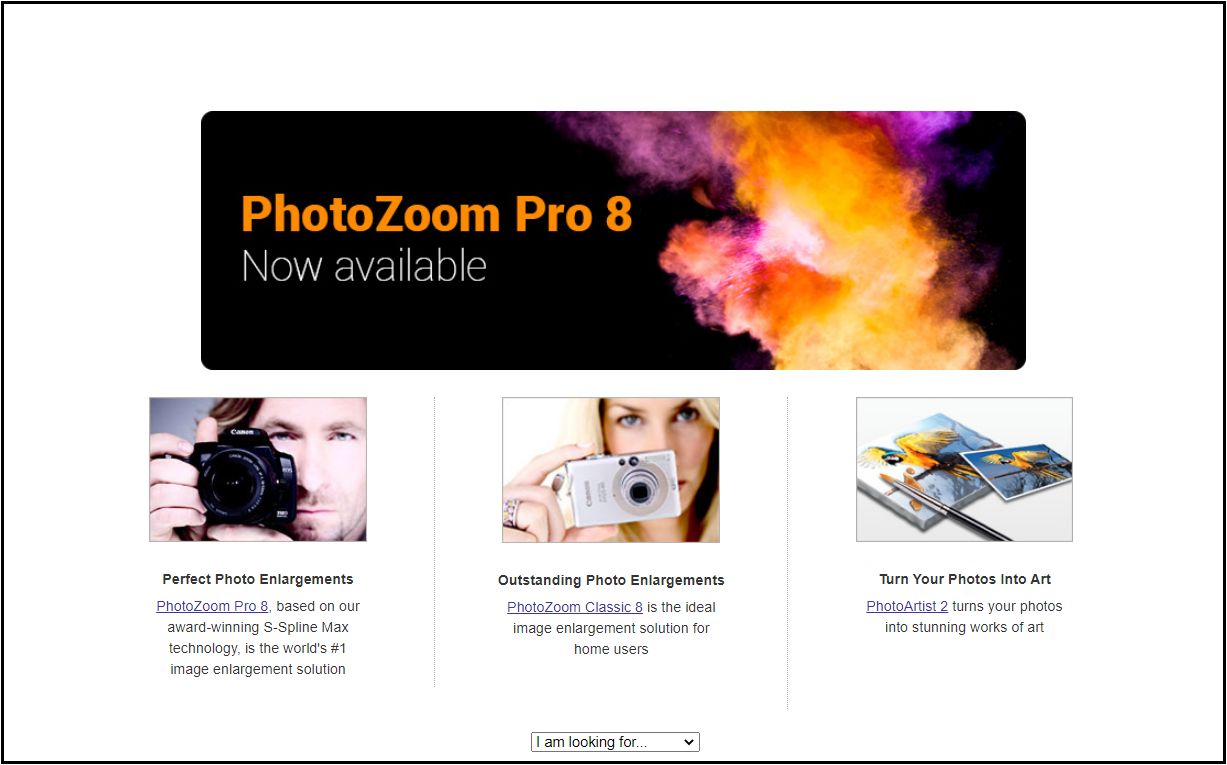Click the "ideal image enlargement solution" description
The width and height of the screenshot is (1227, 765).
(x=611, y=628)
